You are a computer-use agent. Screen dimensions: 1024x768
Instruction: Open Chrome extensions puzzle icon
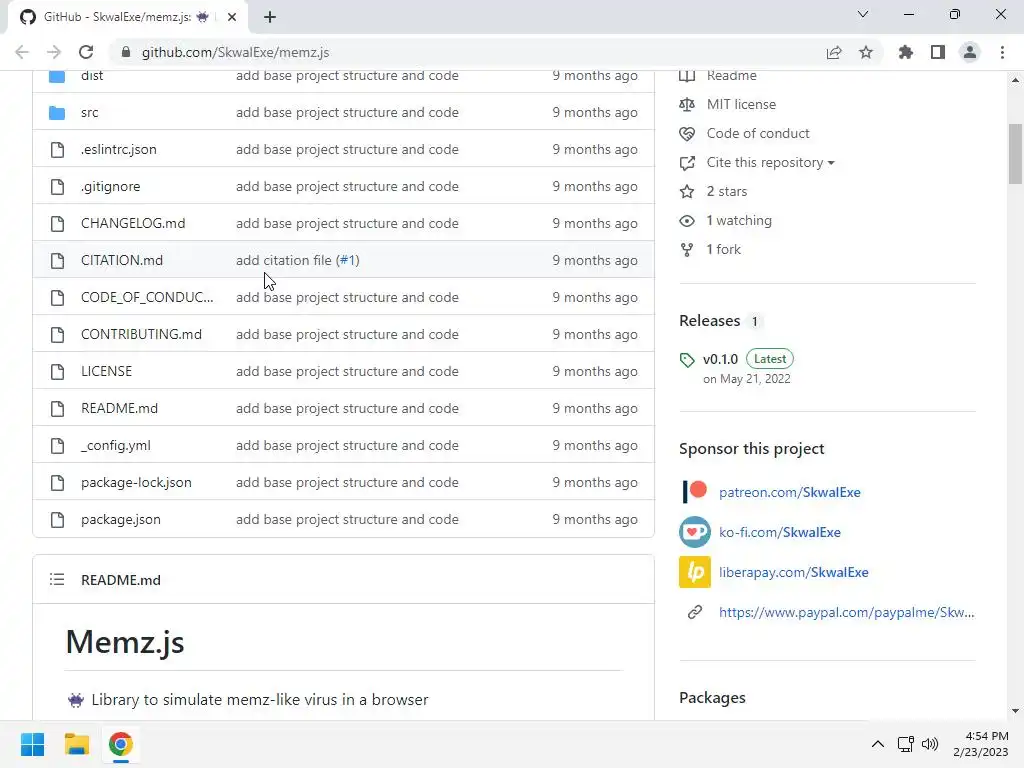click(x=906, y=52)
